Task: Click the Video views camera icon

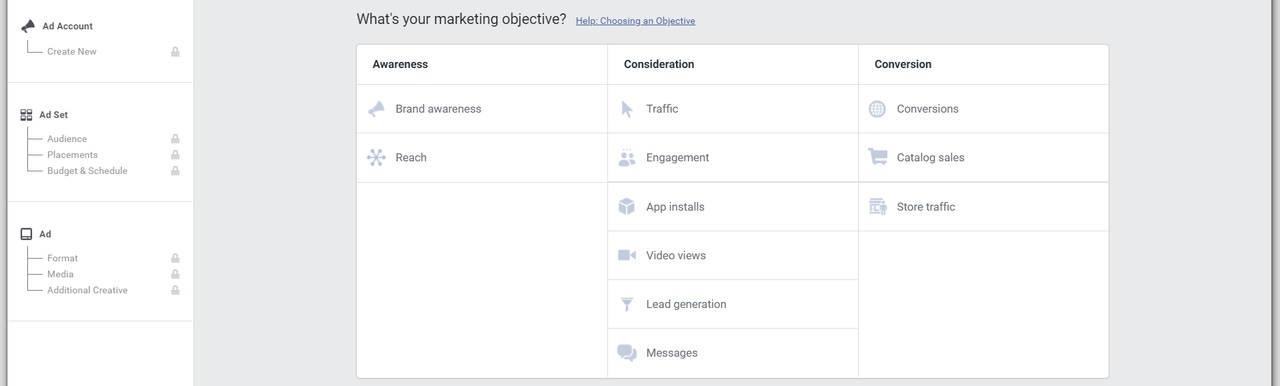Action: pyautogui.click(x=627, y=256)
